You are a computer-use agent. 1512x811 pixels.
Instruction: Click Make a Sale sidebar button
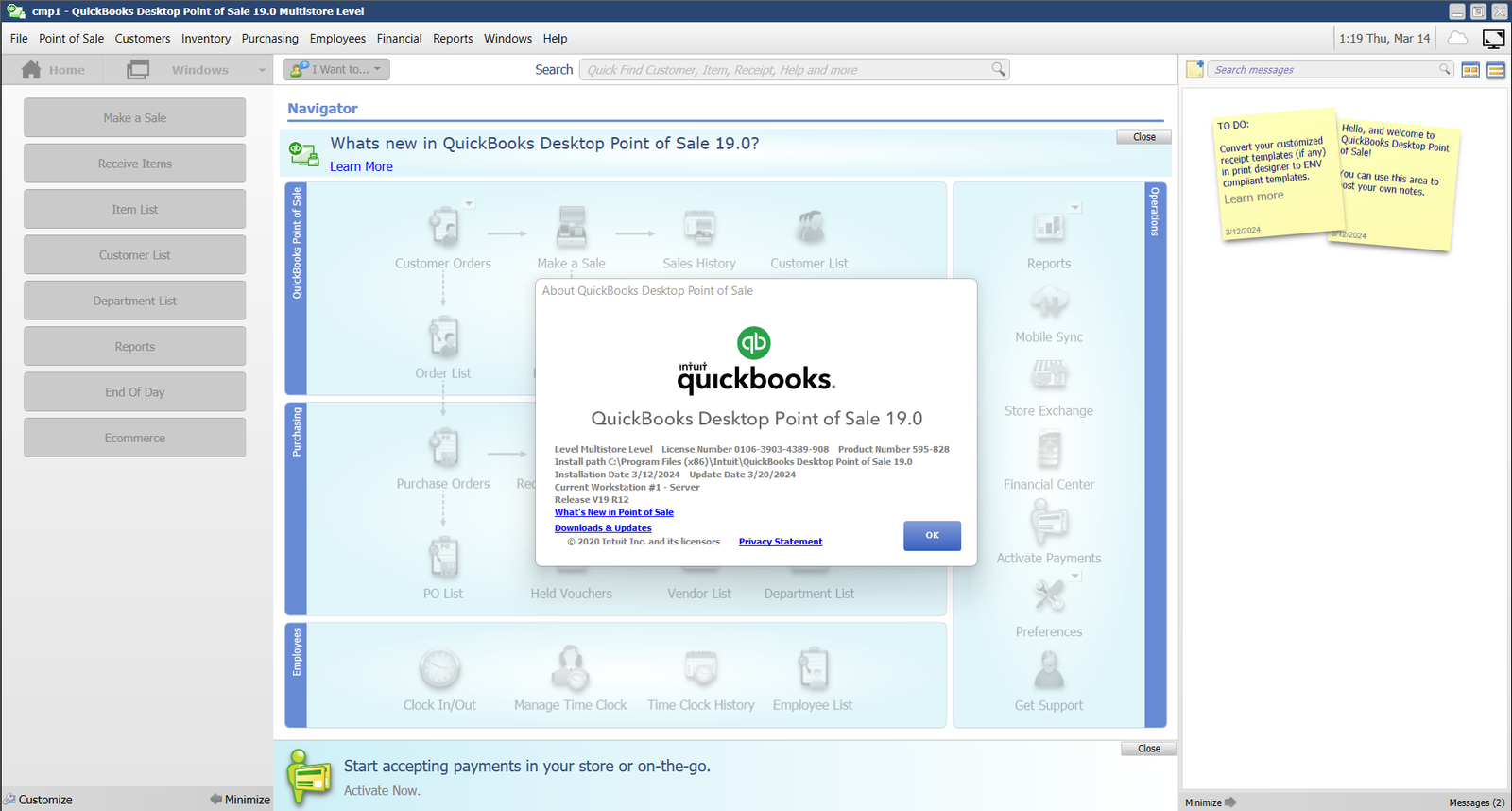pyautogui.click(x=135, y=118)
